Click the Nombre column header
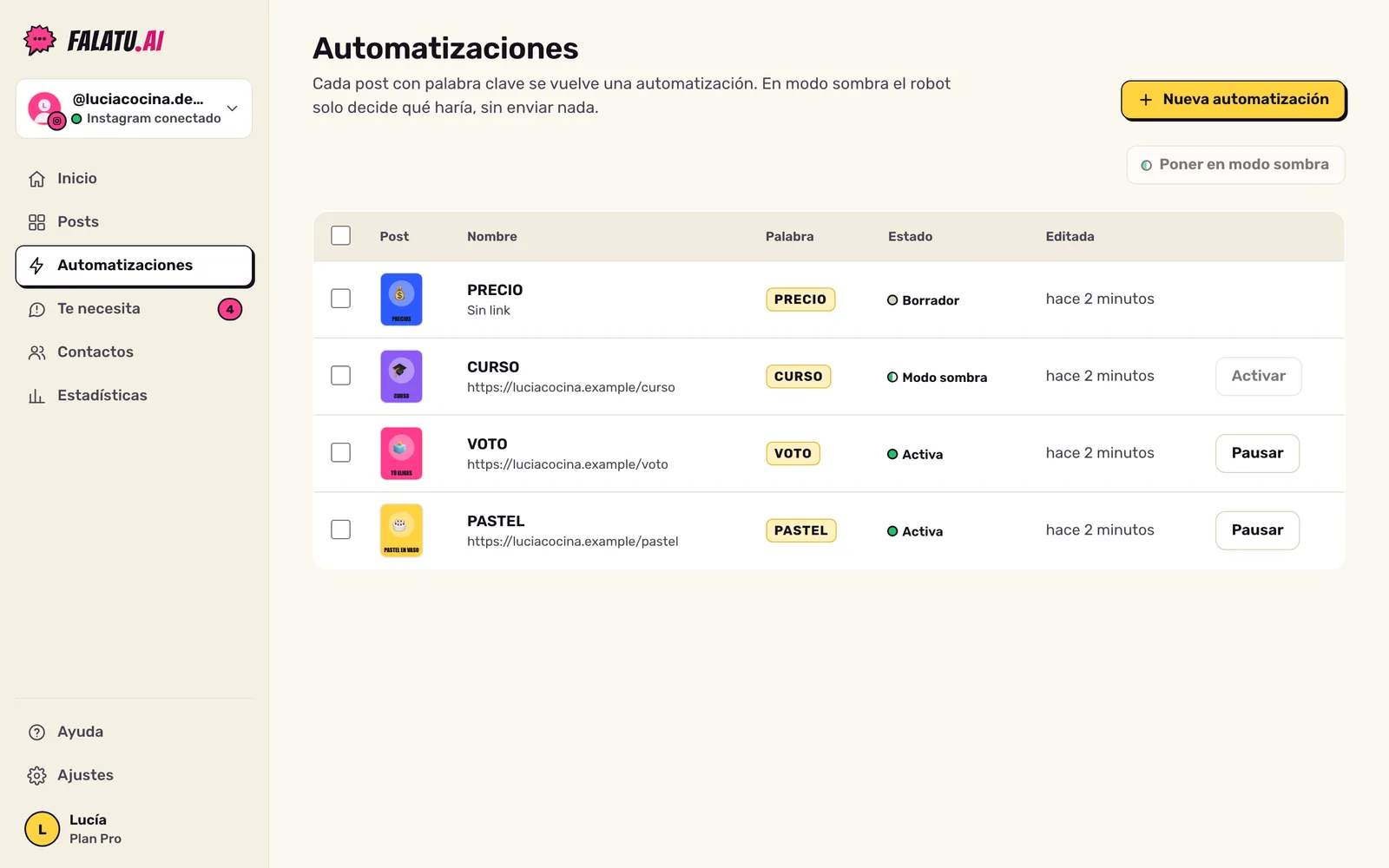 pyautogui.click(x=492, y=236)
